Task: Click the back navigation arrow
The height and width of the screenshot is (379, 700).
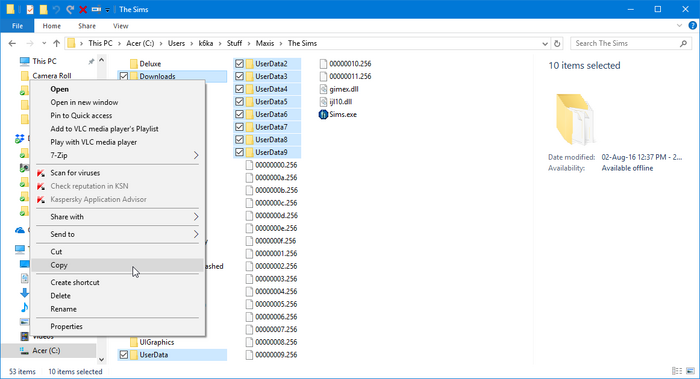Action: pos(12,43)
